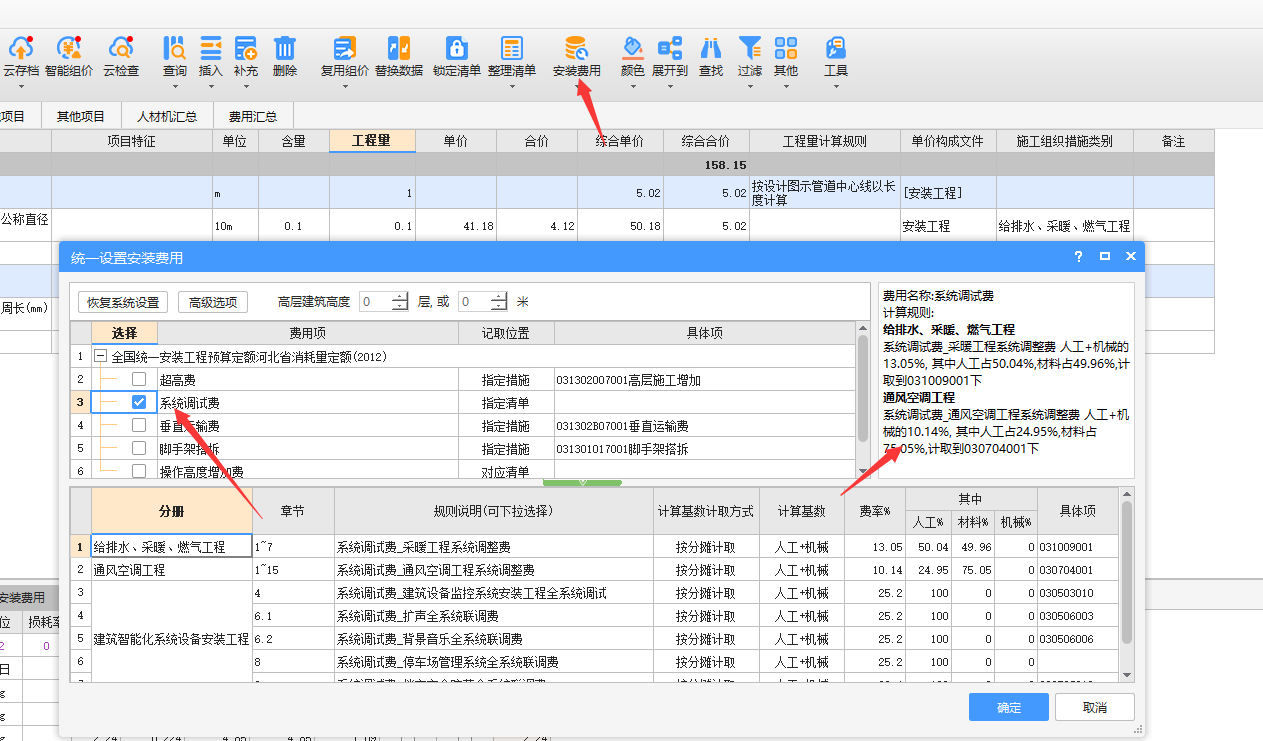Viewport: 1263px width, 741px height.
Task: Click cell 031302007001高层施工增加
Action: [705, 380]
